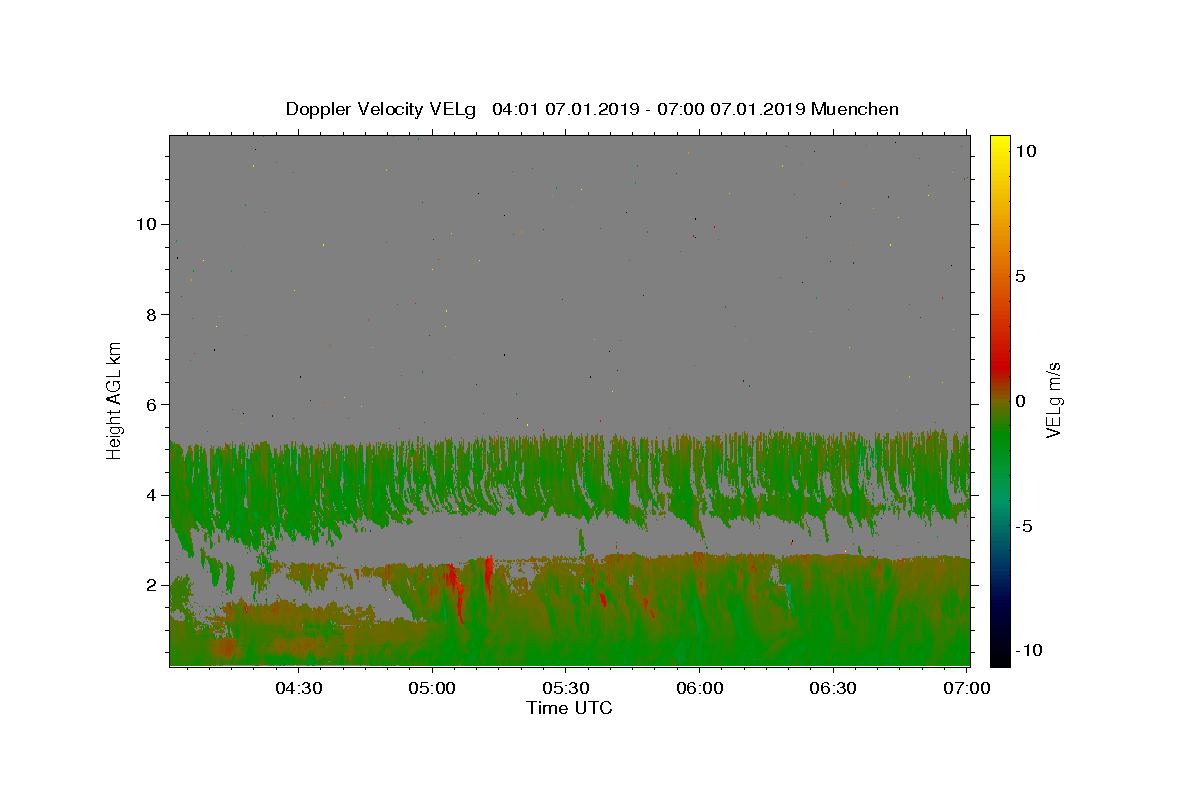Click the height label '4'

pos(151,495)
